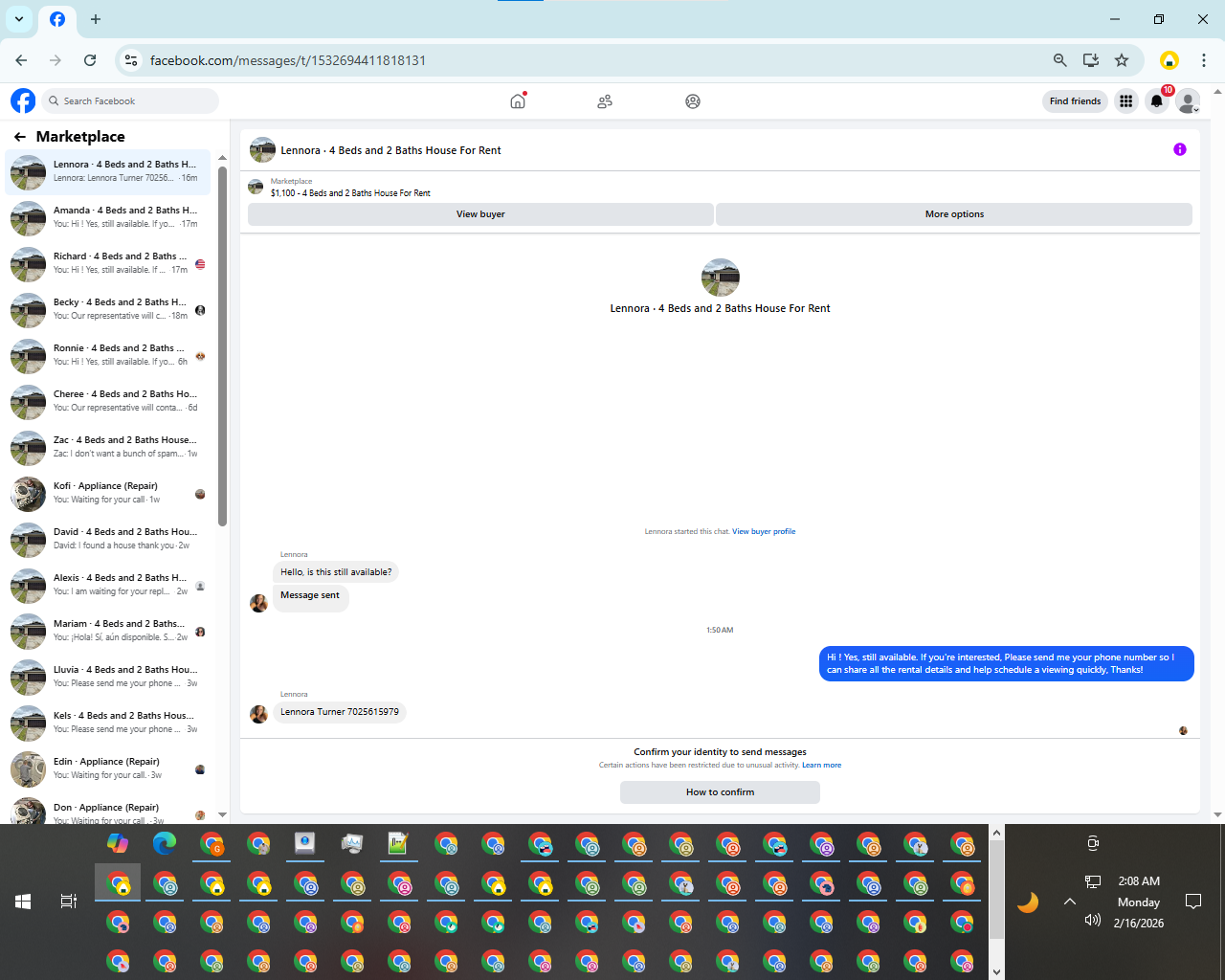The width and height of the screenshot is (1225, 980).
Task: Expand the Chrome tab search dropdown
Action: point(19,19)
